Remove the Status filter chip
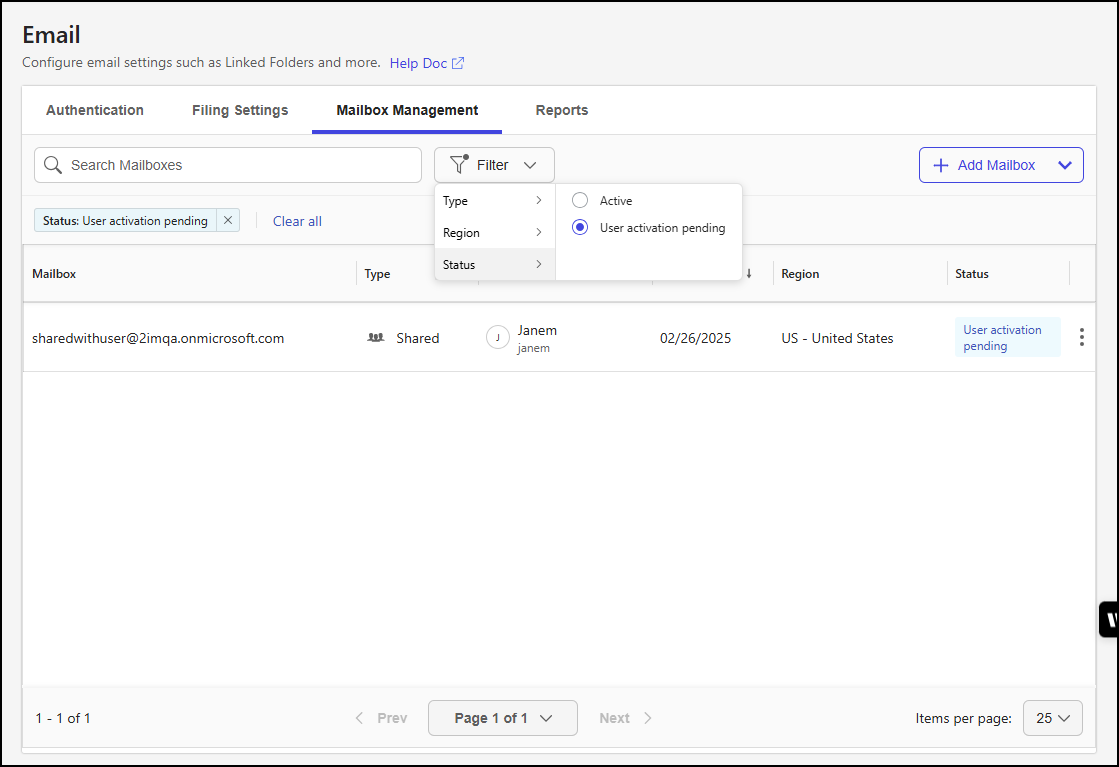Image resolution: width=1119 pixels, height=767 pixels. [x=227, y=220]
